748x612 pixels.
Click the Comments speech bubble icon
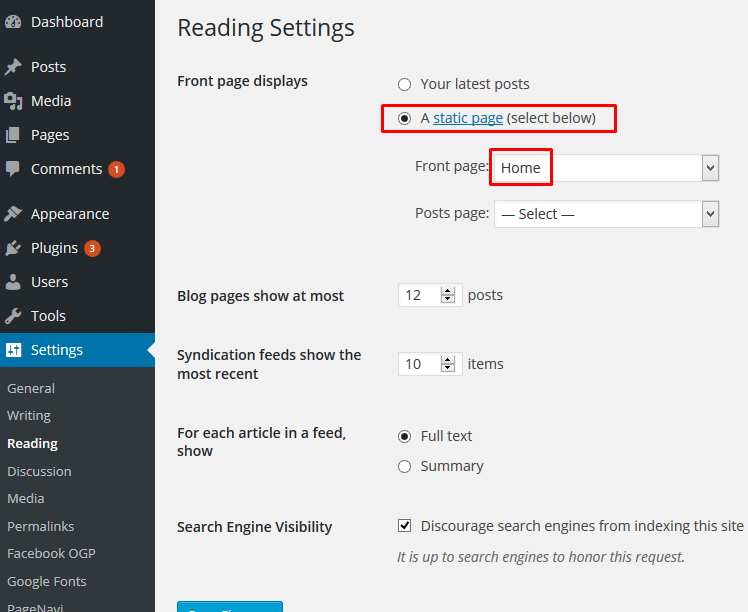[x=13, y=169]
